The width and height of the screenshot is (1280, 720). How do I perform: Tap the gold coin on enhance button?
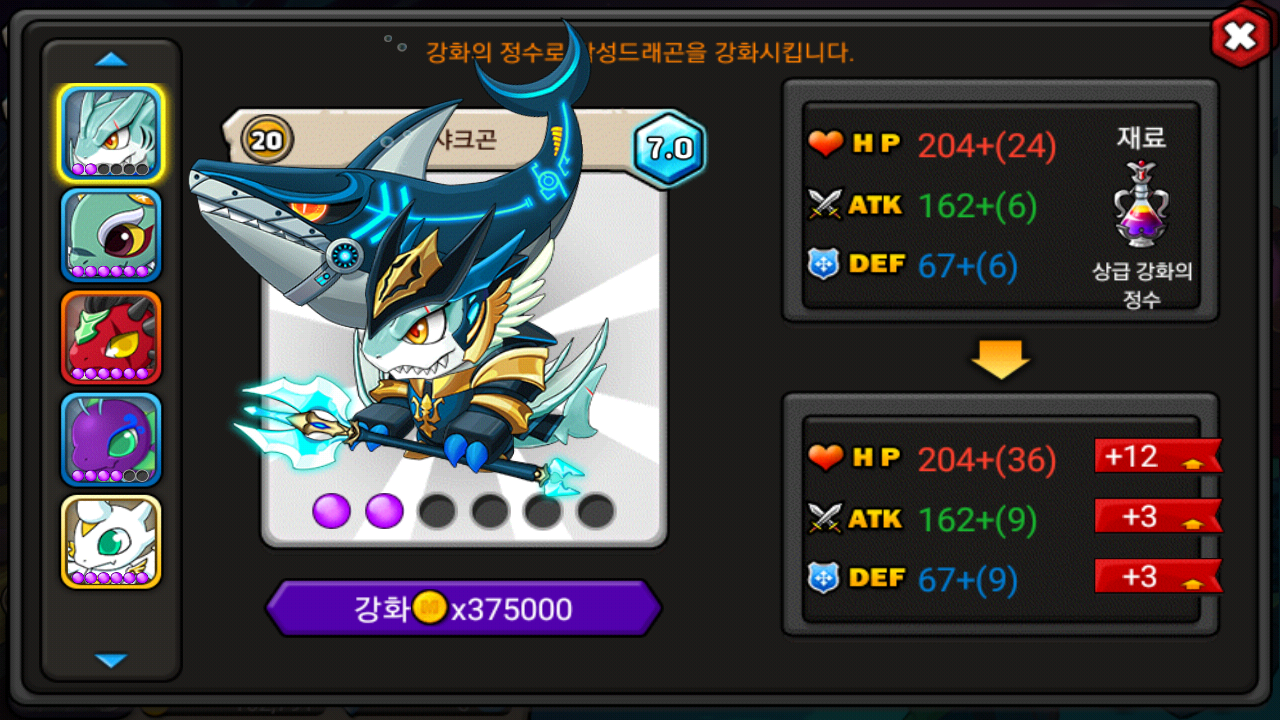(429, 608)
